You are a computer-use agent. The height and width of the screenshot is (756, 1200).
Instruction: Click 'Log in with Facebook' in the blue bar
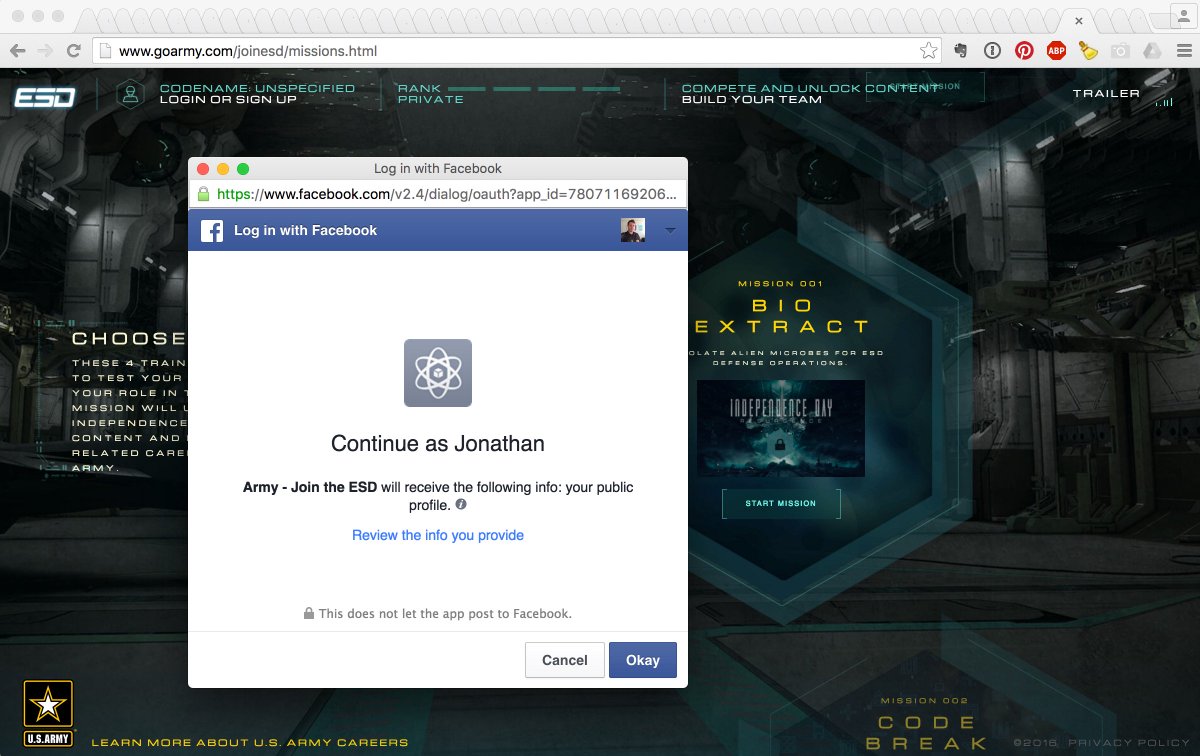[x=305, y=230]
